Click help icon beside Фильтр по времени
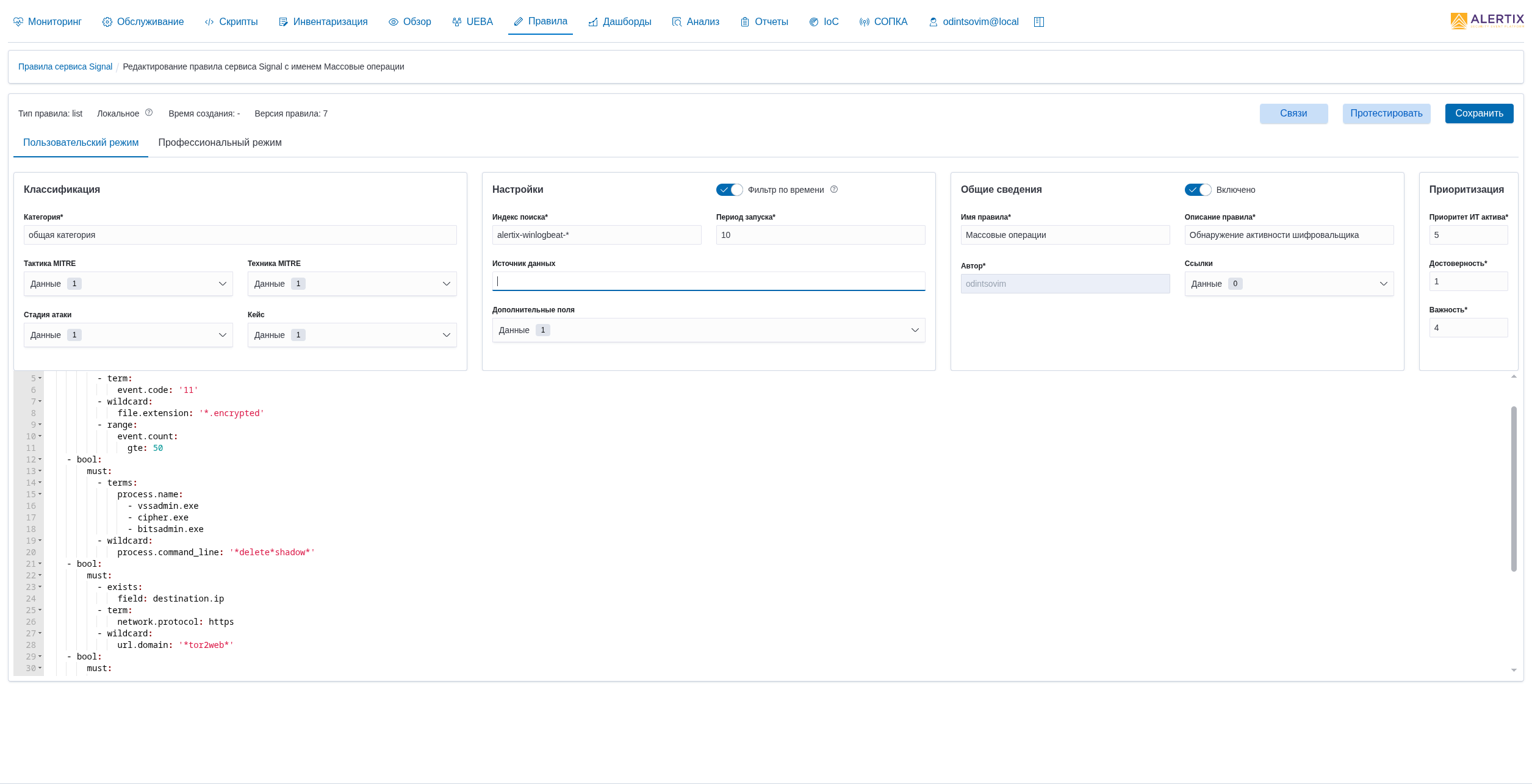 point(834,190)
